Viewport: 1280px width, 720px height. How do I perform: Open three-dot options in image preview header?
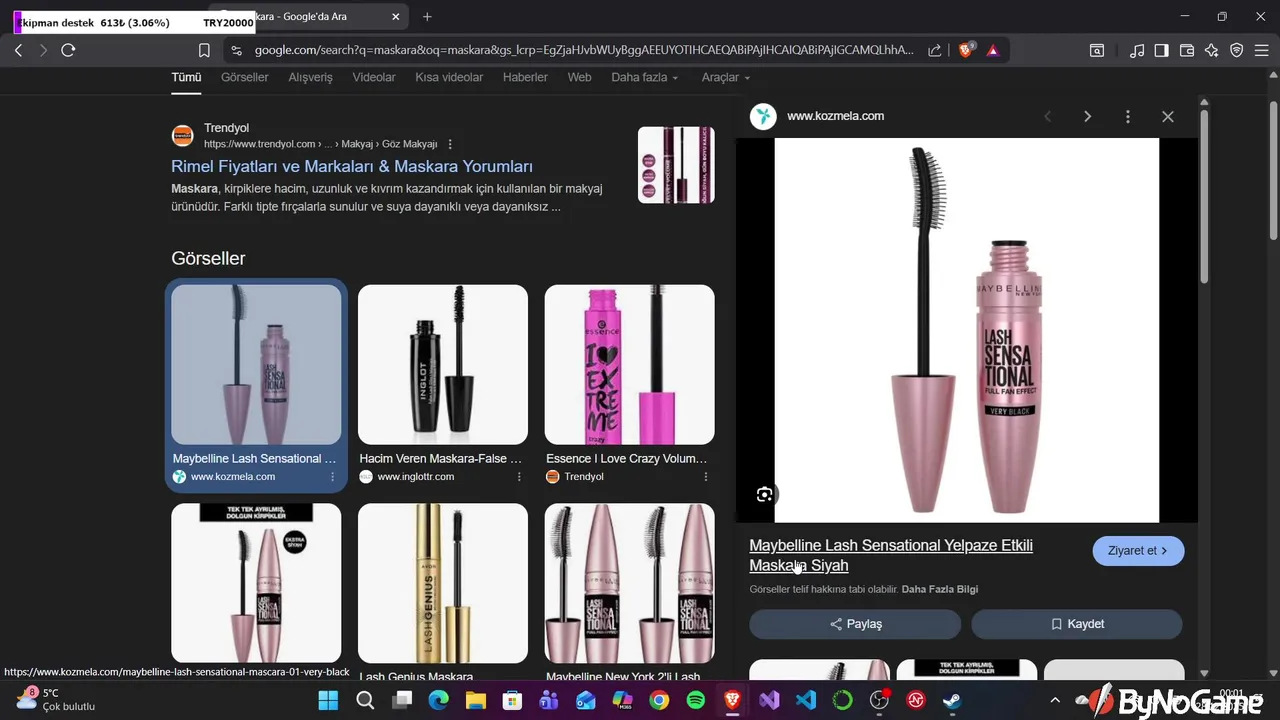[x=1127, y=116]
